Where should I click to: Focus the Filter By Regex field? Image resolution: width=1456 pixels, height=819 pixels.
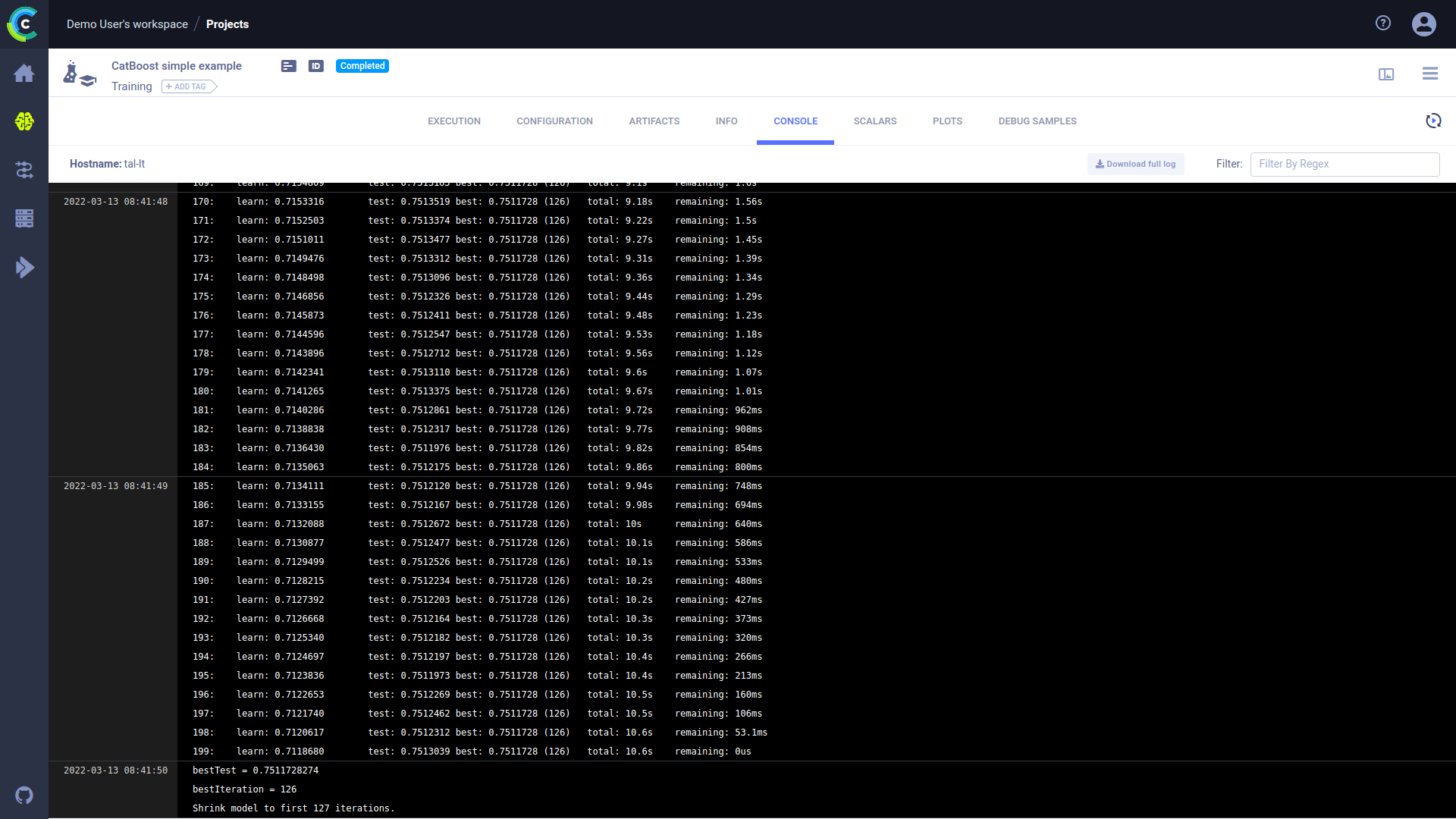coord(1344,164)
